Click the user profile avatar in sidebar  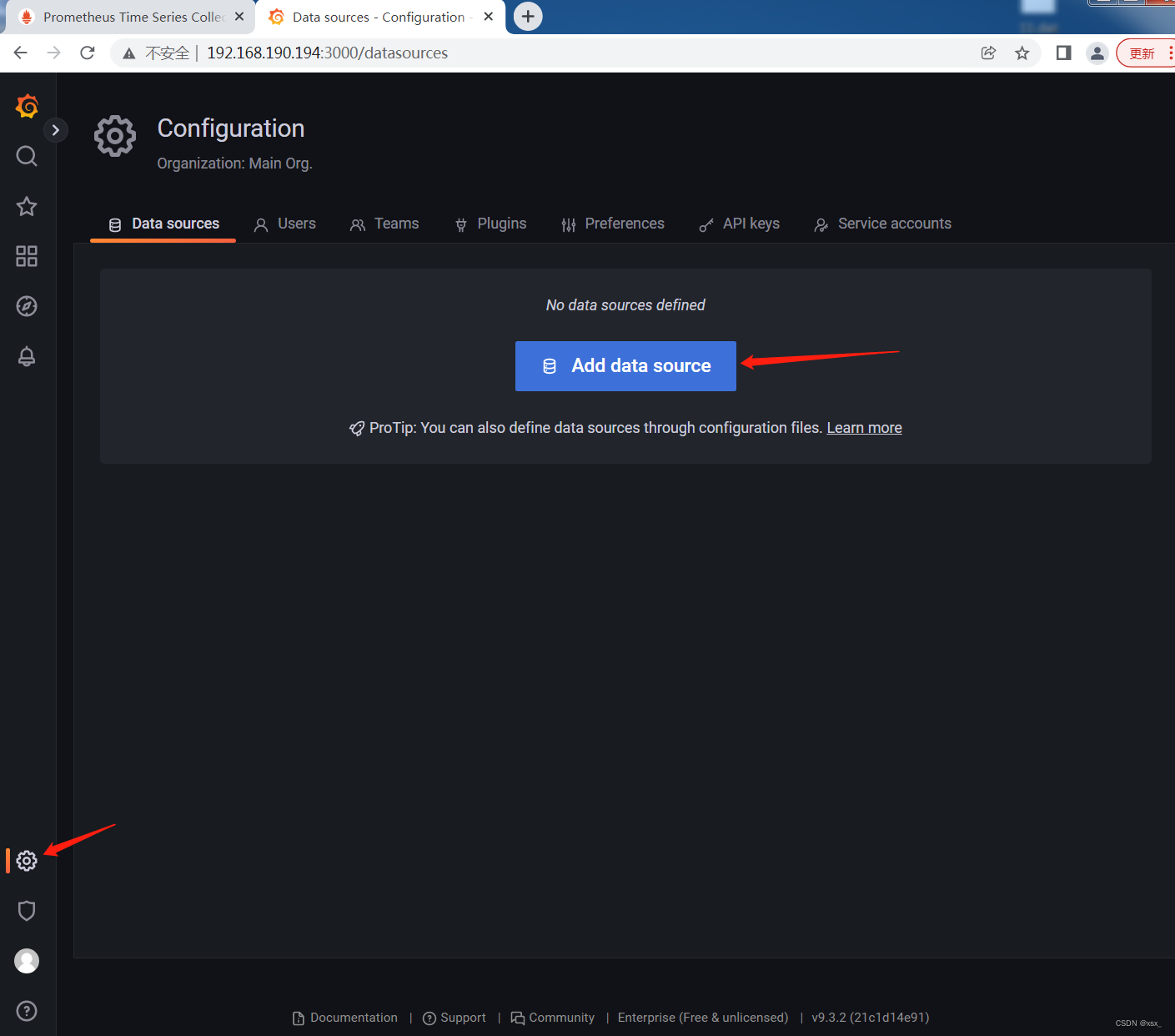click(x=26, y=961)
